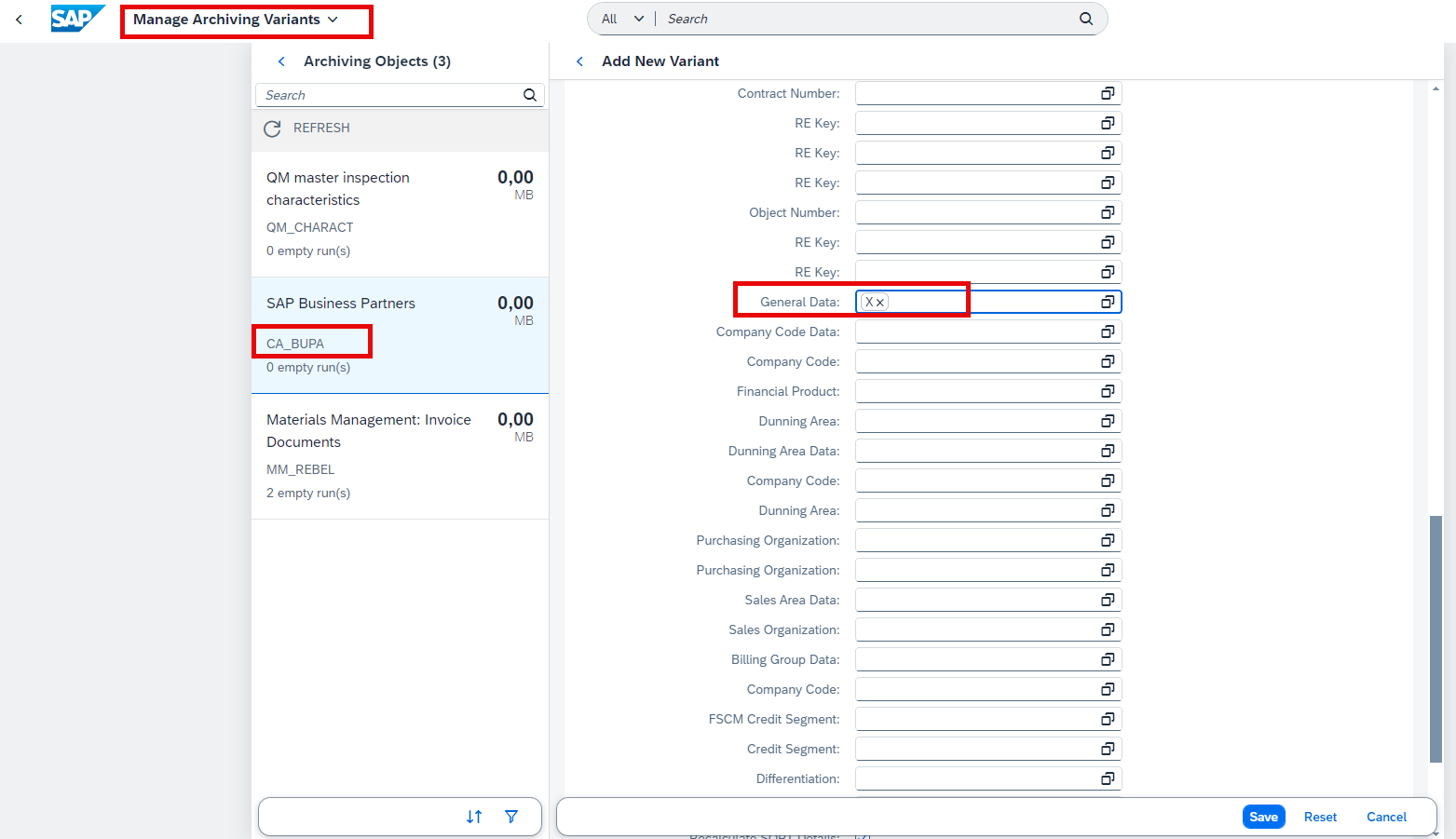Open value help for Credit Segment
This screenshot has width=1456, height=839.
tap(1108, 749)
